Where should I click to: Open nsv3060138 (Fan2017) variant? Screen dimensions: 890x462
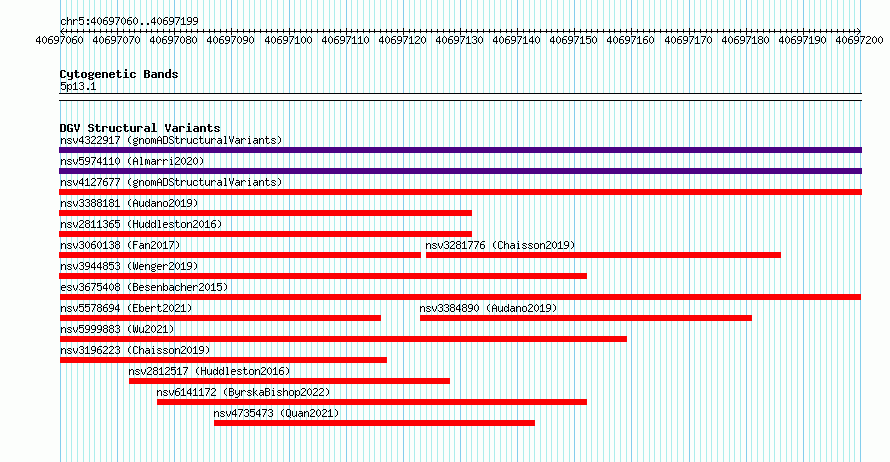pos(120,245)
